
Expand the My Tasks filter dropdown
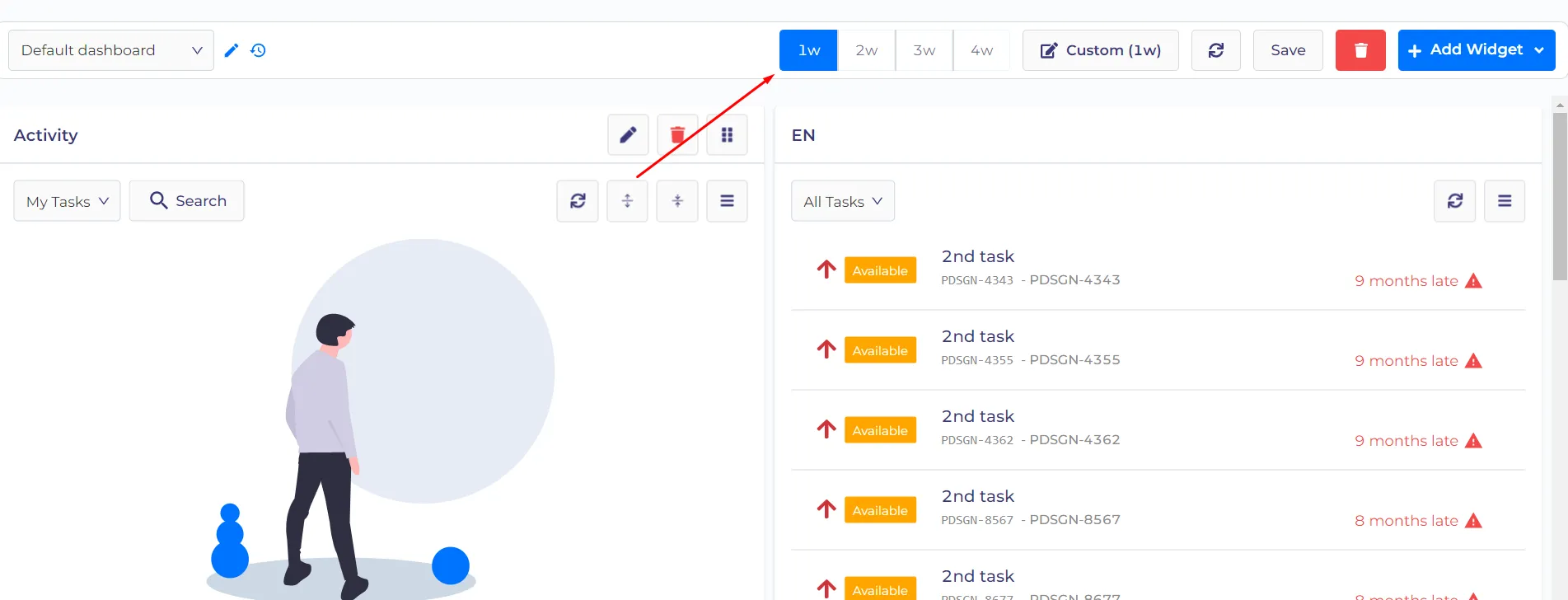click(67, 201)
